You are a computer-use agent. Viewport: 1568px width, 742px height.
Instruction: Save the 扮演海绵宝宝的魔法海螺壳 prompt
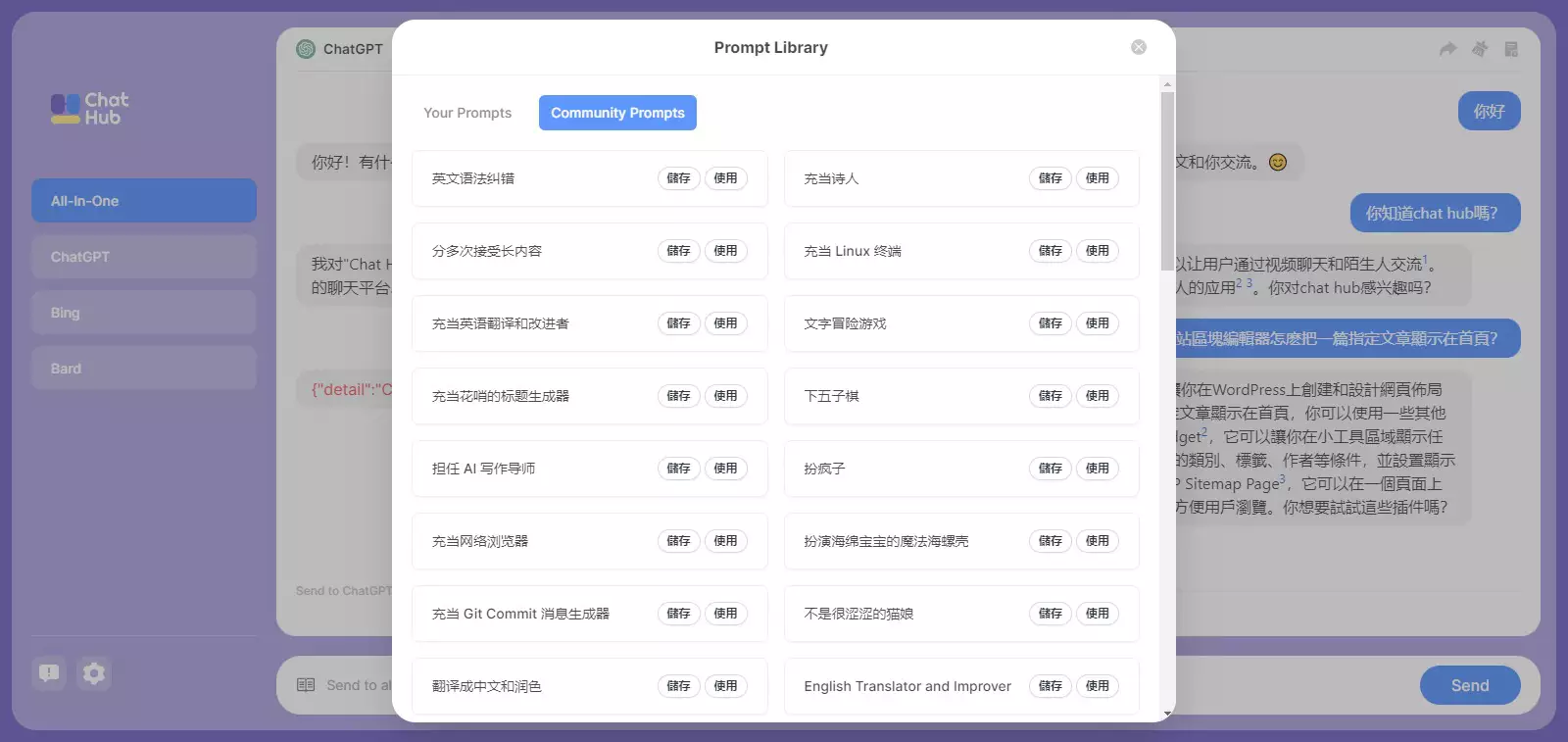[x=1051, y=541]
